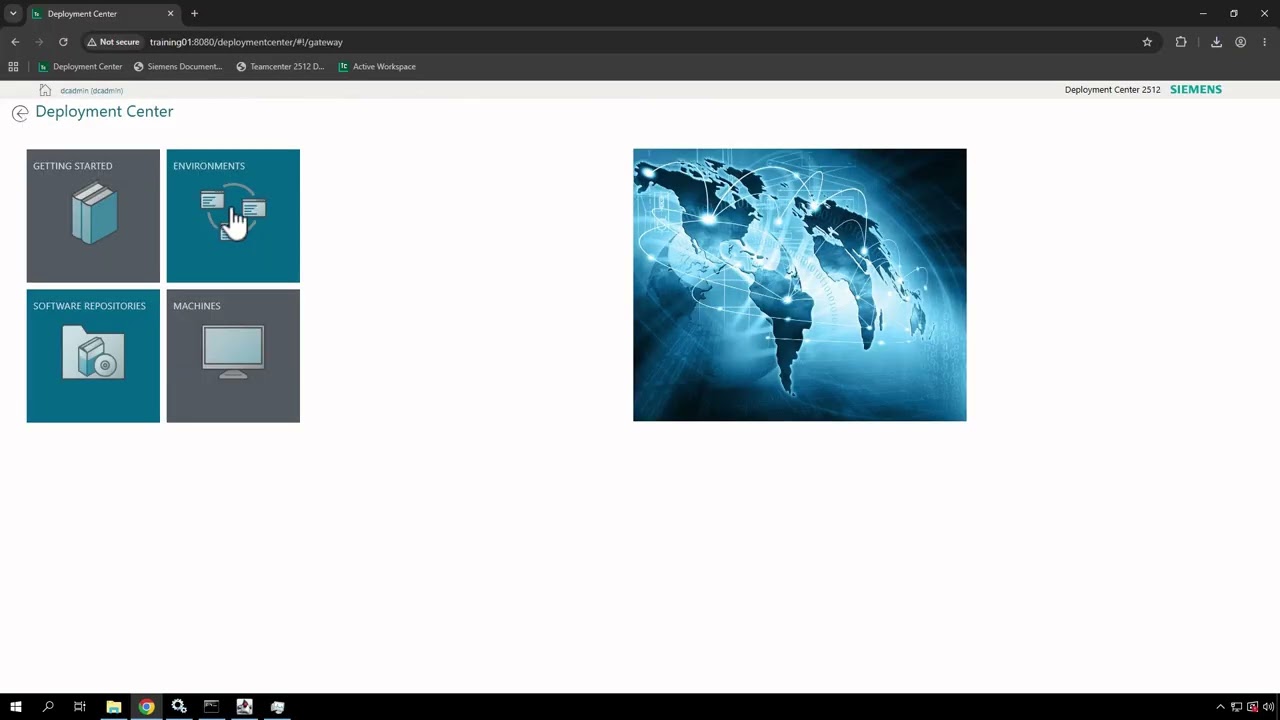The image size is (1280, 720).
Task: Open the Chrome extensions puzzle icon
Action: 1181,42
